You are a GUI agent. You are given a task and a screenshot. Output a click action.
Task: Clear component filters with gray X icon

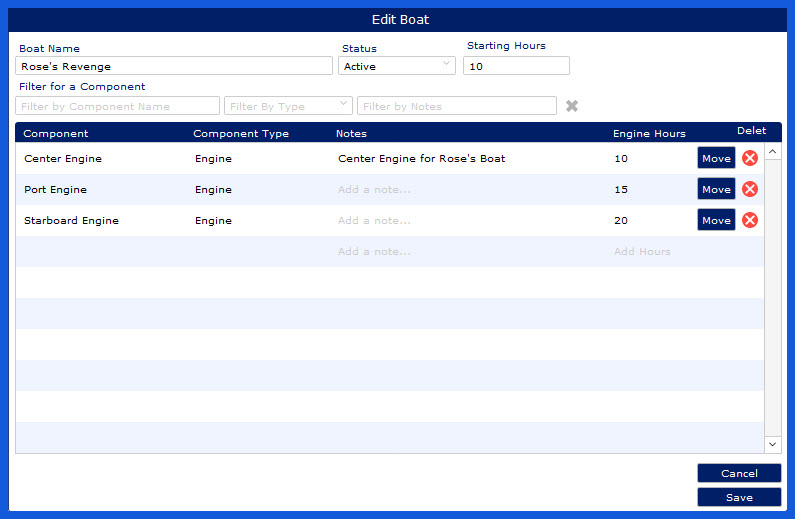click(572, 106)
